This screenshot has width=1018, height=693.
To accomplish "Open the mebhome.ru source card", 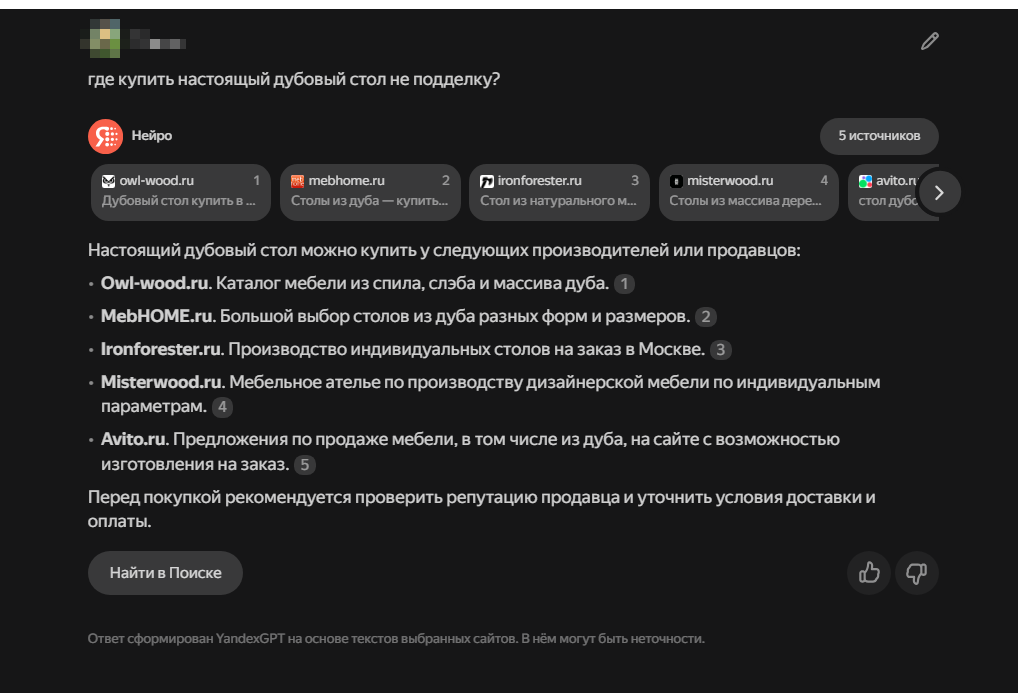I will coord(370,191).
